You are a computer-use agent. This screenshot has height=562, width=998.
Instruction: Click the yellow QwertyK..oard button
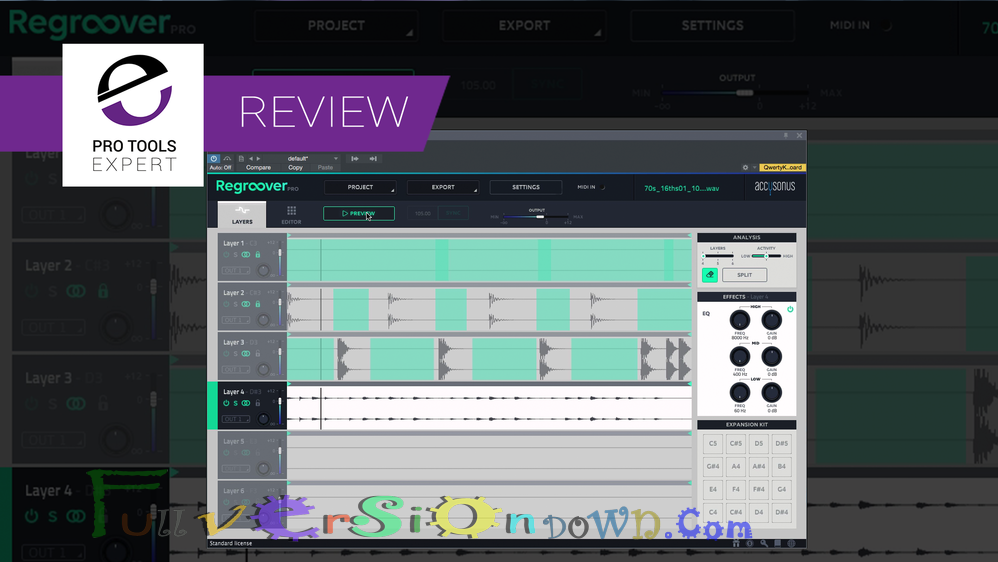click(x=782, y=167)
